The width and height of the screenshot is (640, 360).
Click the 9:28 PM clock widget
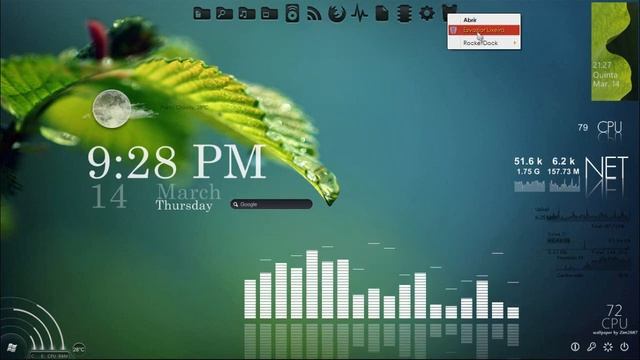pos(176,162)
